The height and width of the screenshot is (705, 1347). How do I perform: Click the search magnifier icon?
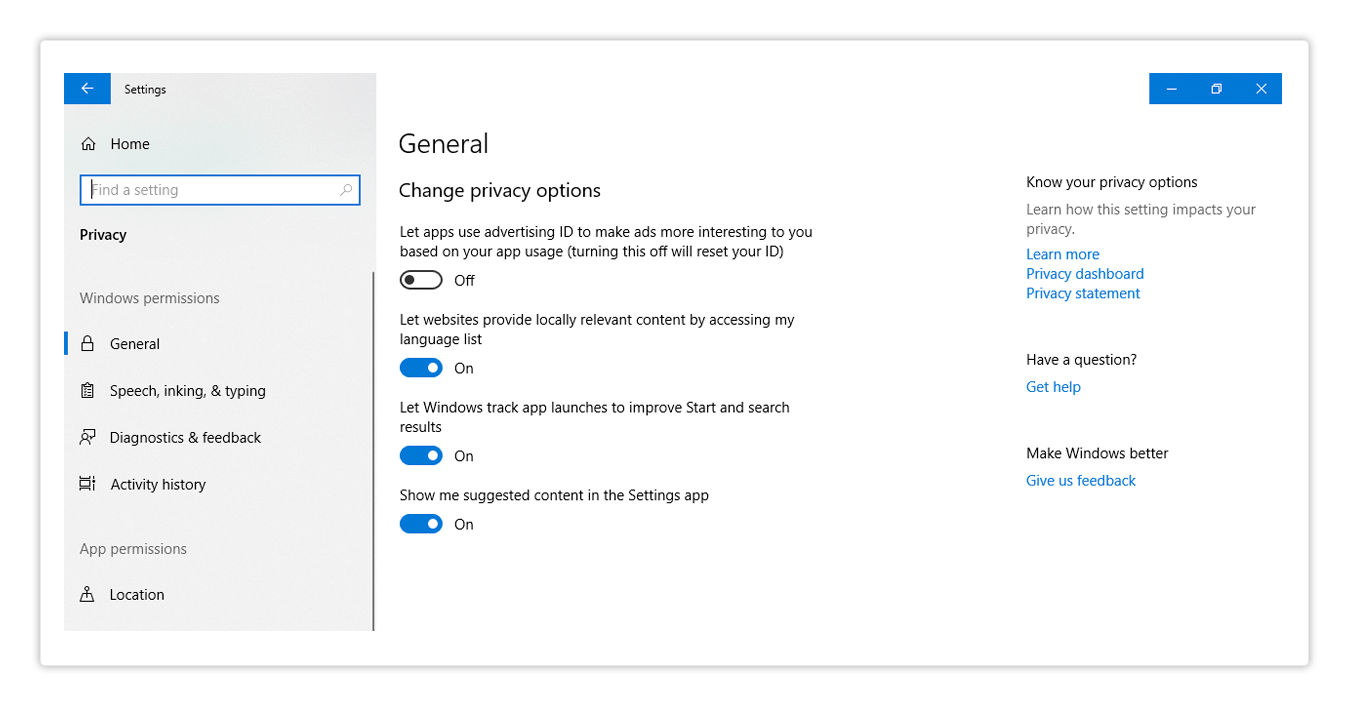346,190
